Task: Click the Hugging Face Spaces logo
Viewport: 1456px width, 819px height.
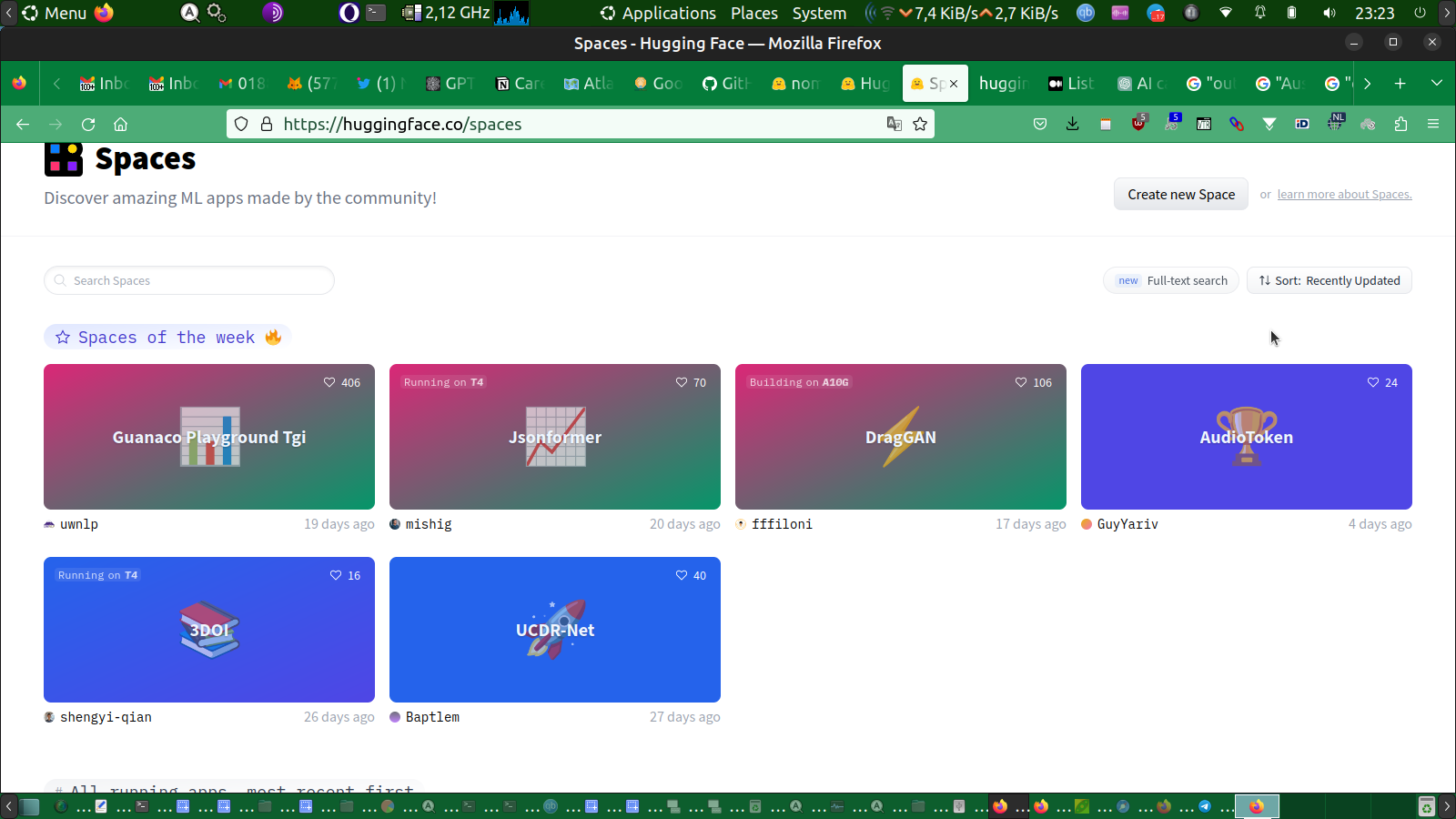Action: coord(64,158)
